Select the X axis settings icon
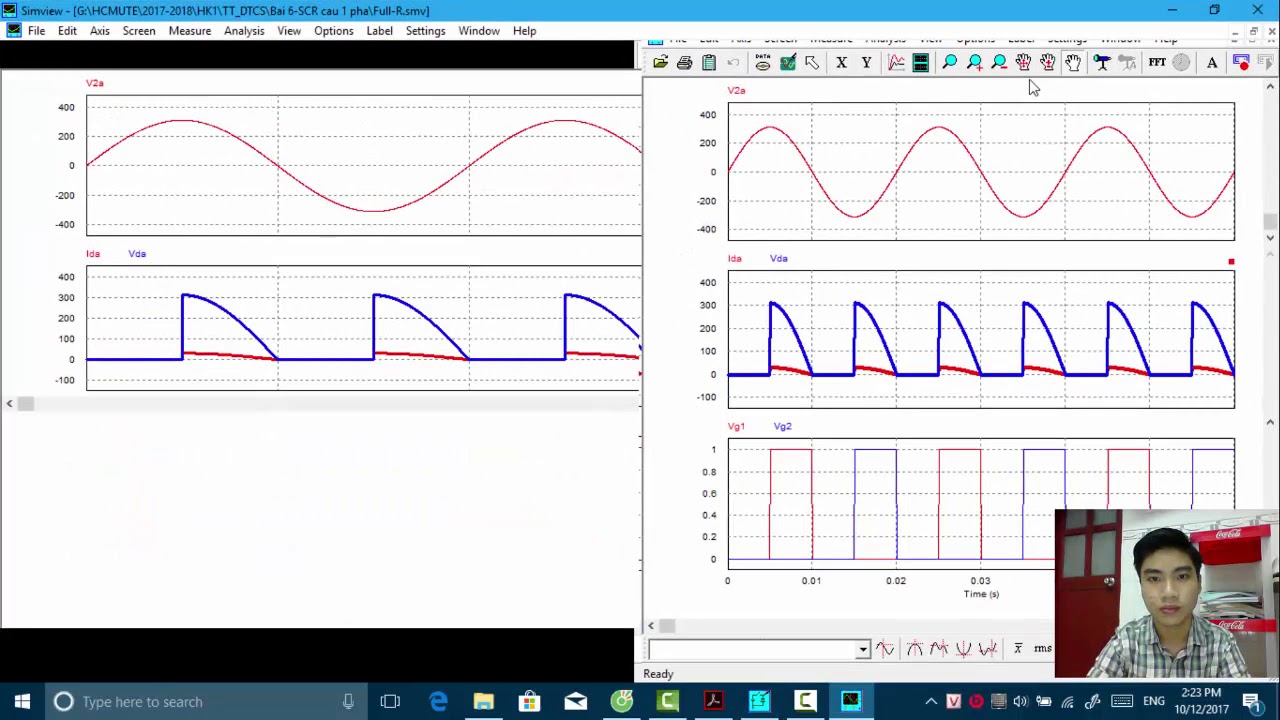 (x=841, y=63)
